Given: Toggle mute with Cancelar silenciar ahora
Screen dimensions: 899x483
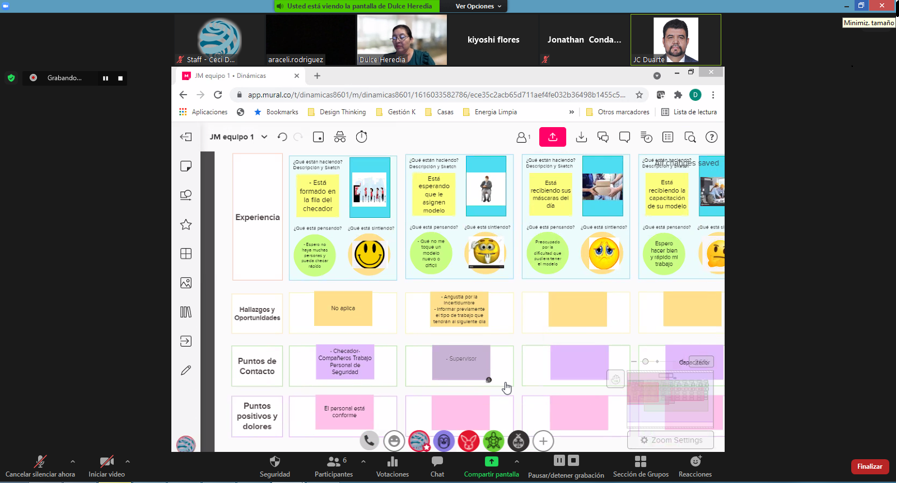Looking at the screenshot, I should coord(40,466).
